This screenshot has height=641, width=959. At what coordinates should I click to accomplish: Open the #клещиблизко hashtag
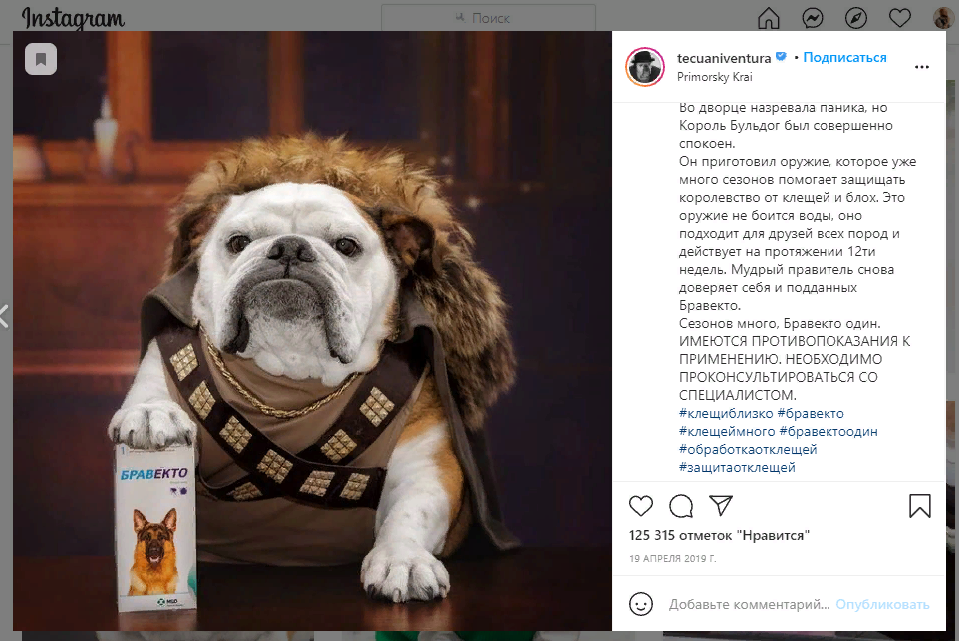point(726,413)
